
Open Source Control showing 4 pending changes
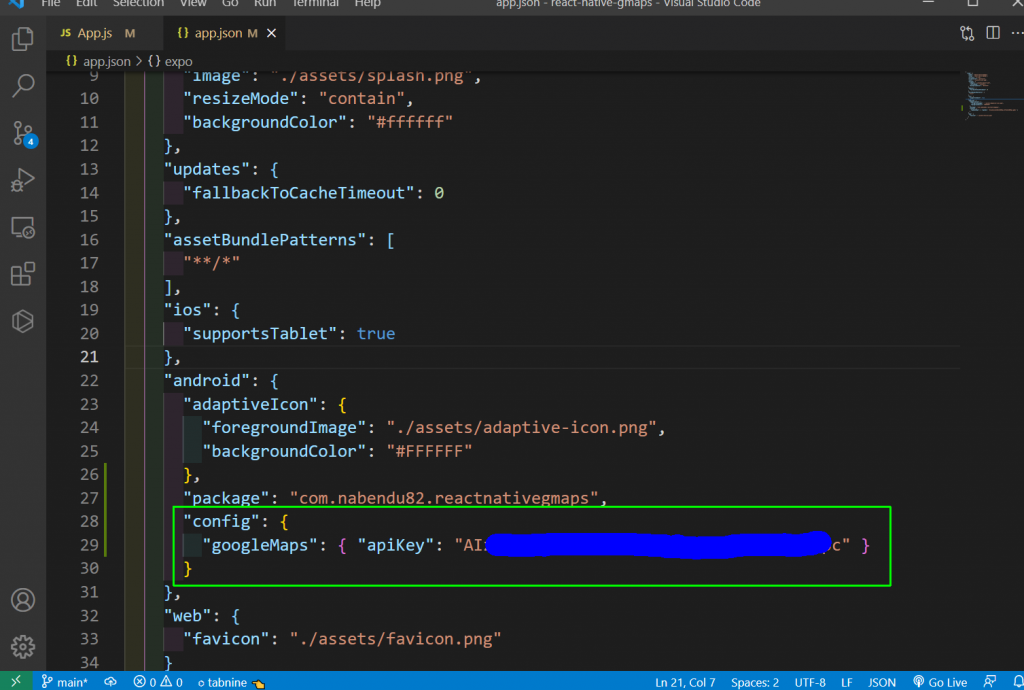(22, 132)
